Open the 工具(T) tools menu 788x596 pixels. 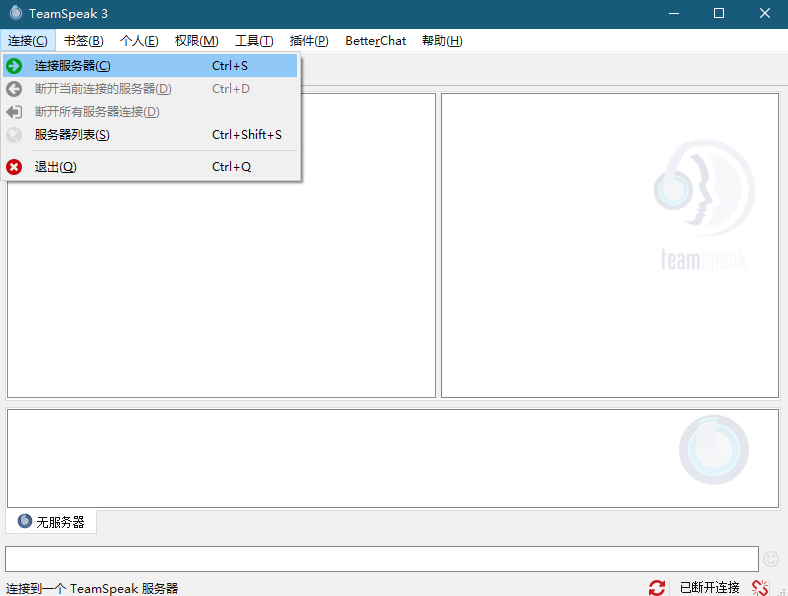254,41
